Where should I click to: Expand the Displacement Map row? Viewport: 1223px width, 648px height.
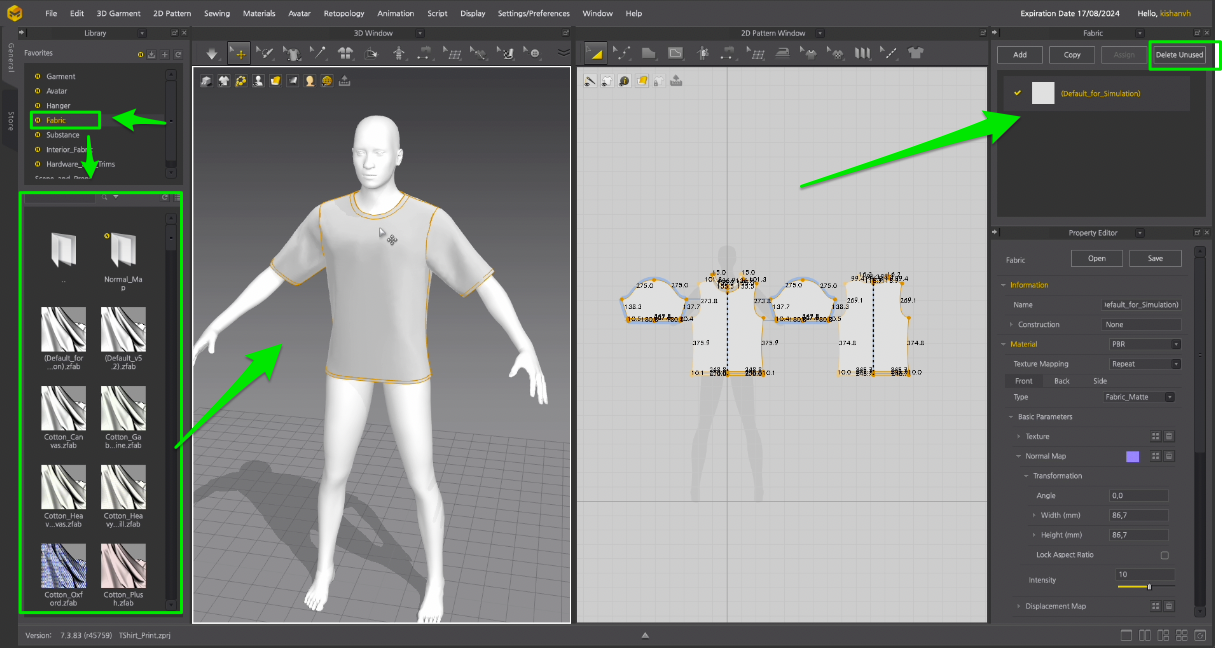pyautogui.click(x=1019, y=606)
